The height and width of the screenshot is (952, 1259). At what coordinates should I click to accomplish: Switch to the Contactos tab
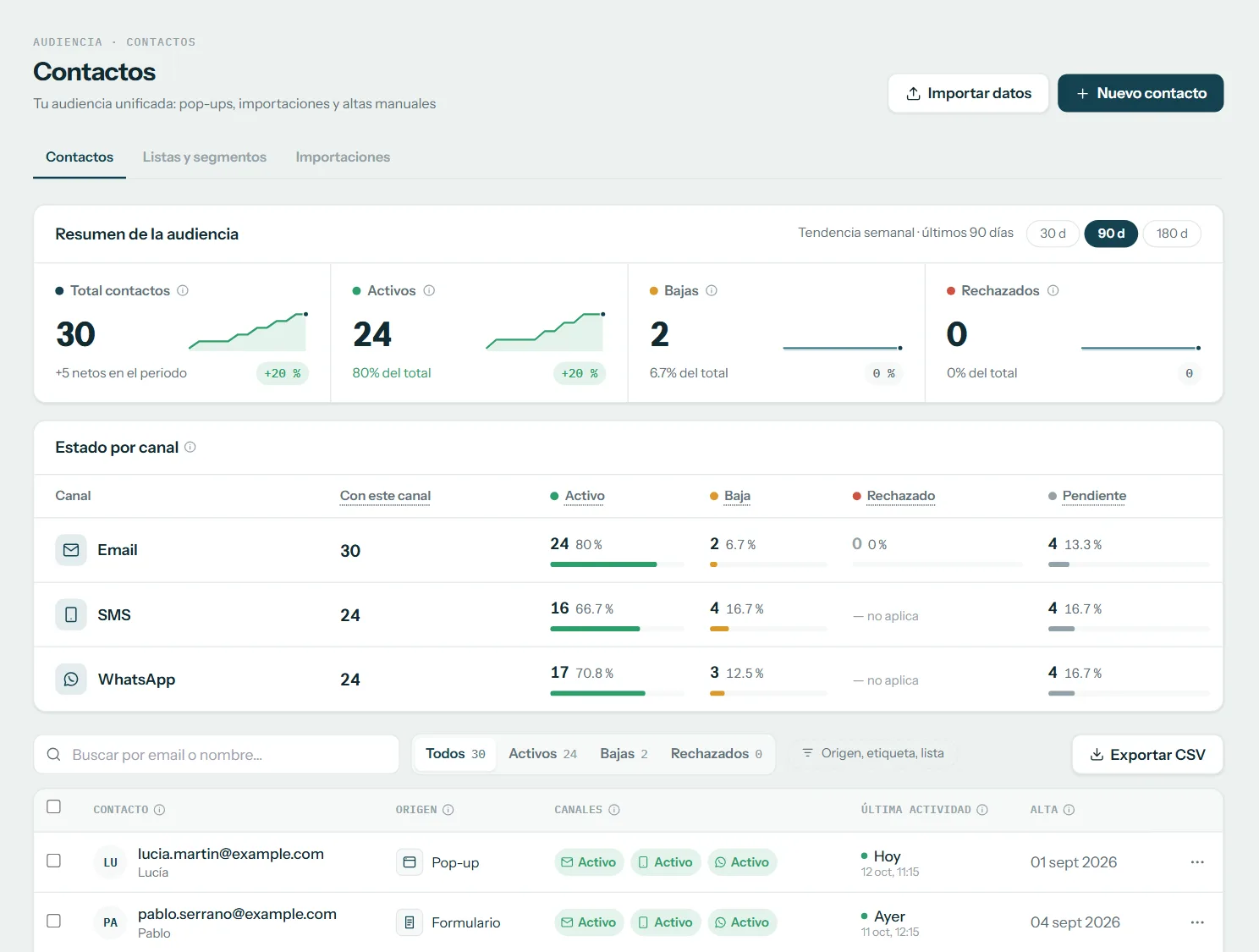click(80, 157)
